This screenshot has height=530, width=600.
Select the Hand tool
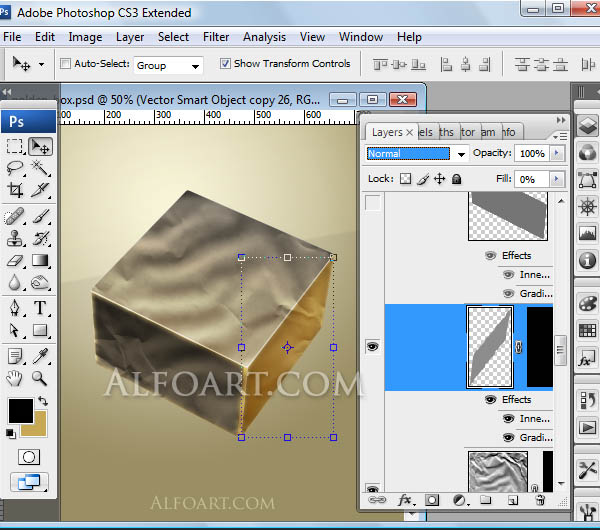[x=15, y=378]
